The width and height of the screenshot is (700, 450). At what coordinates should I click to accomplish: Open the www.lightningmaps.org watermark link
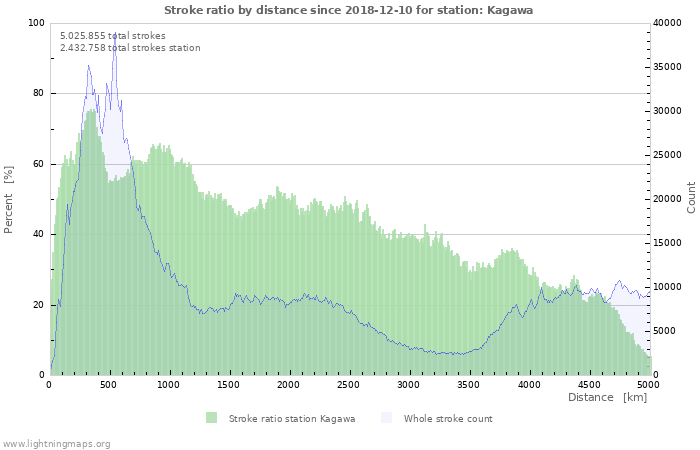[x=56, y=443]
